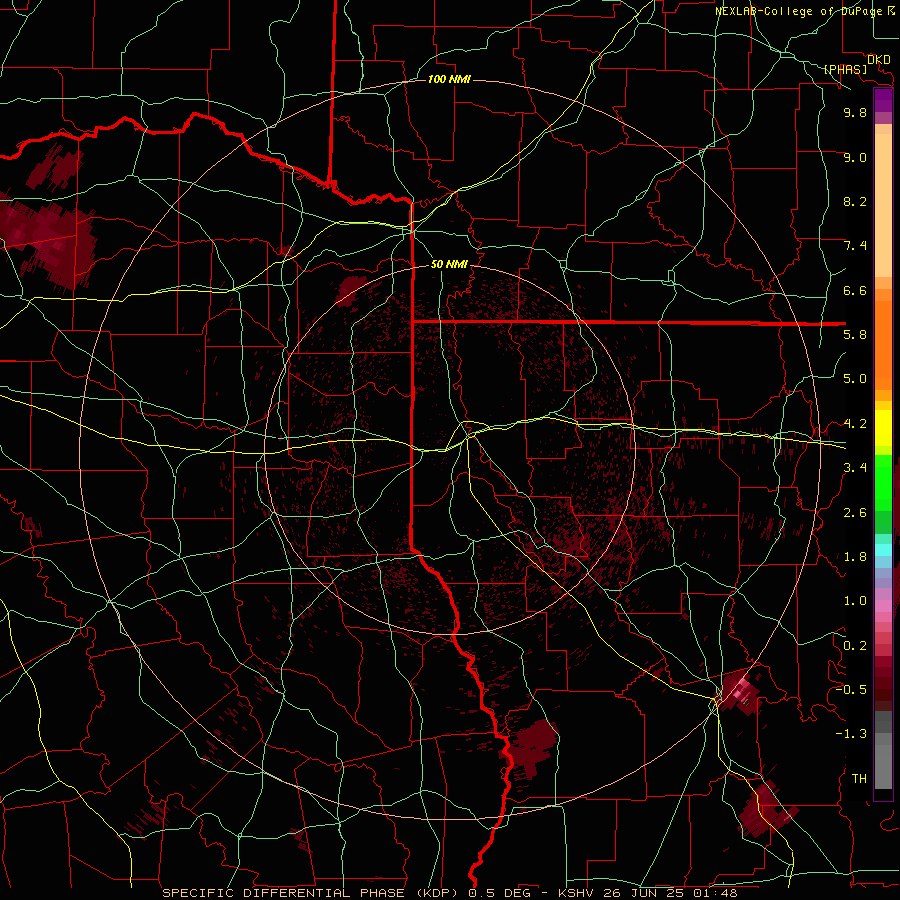Select the -0.5 legend value
Screen dimensions: 900x900
(x=851, y=690)
